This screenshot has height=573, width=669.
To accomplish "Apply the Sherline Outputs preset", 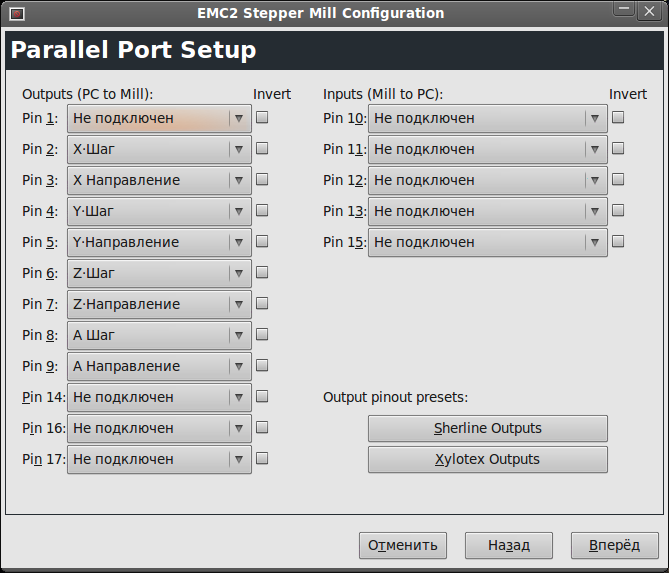I will pos(487,429).
